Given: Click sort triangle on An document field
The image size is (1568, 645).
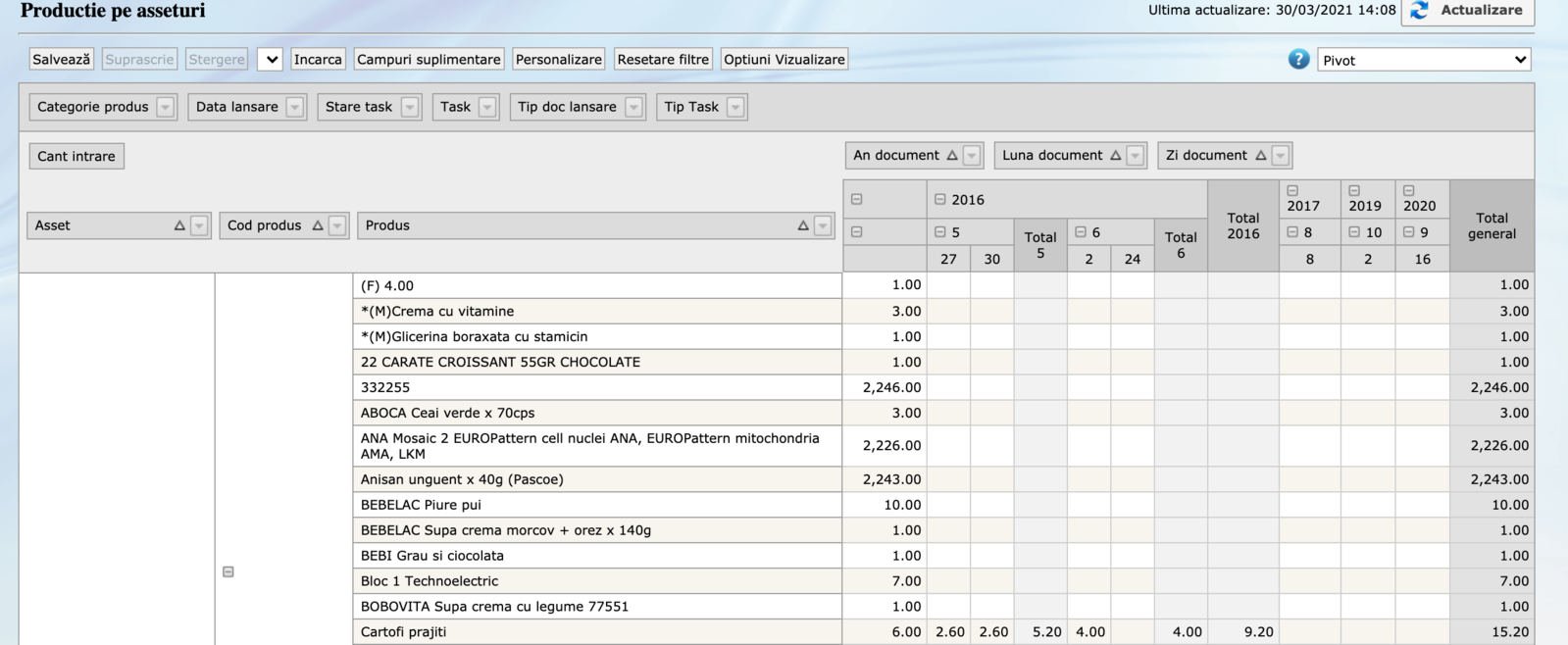Looking at the screenshot, I should click(951, 156).
